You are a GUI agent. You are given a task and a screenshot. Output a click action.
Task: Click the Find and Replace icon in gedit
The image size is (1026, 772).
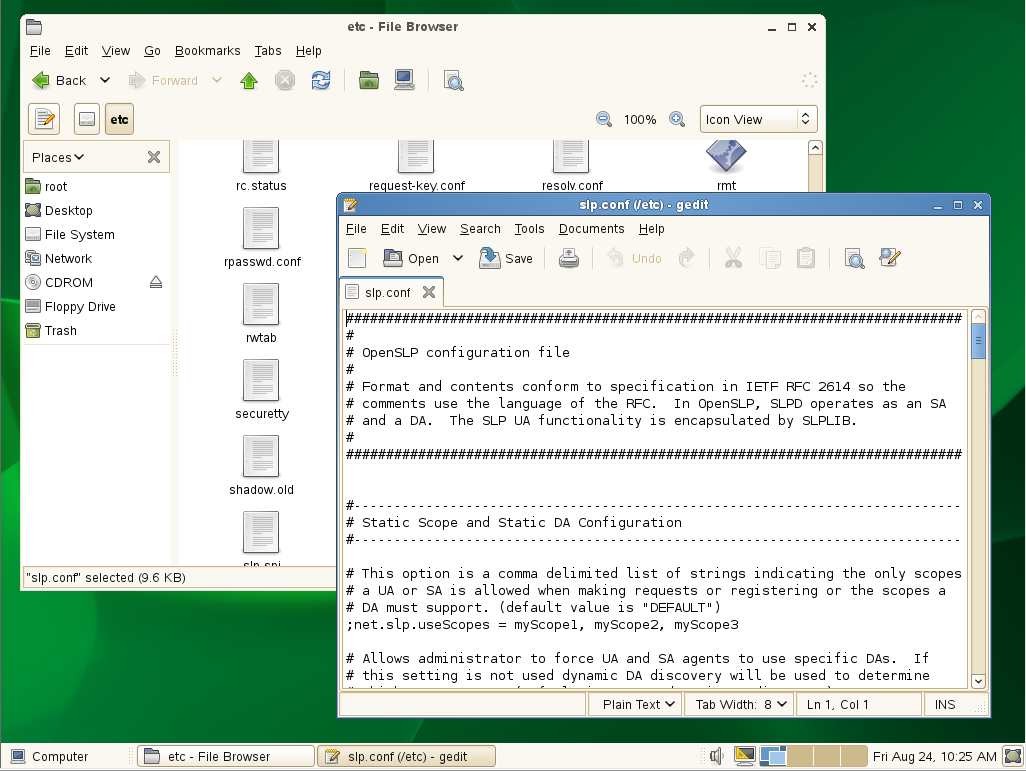890,258
